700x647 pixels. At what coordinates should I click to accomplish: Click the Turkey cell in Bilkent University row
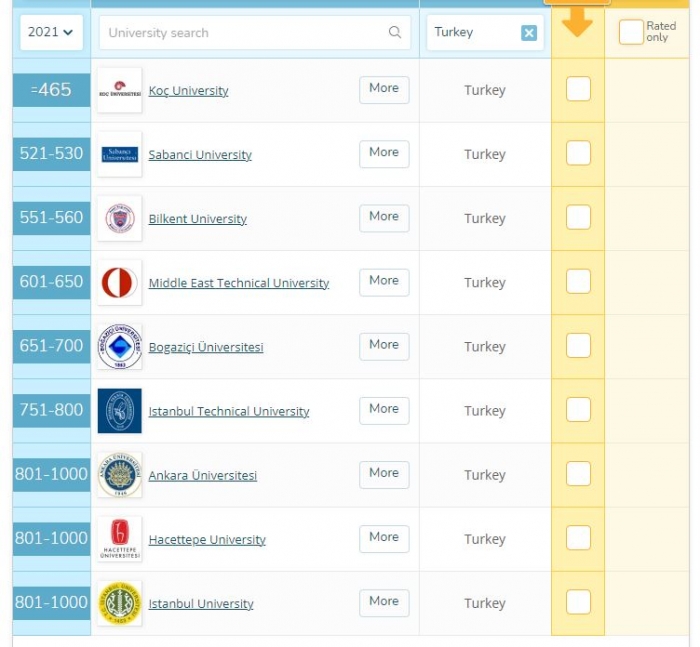click(485, 218)
